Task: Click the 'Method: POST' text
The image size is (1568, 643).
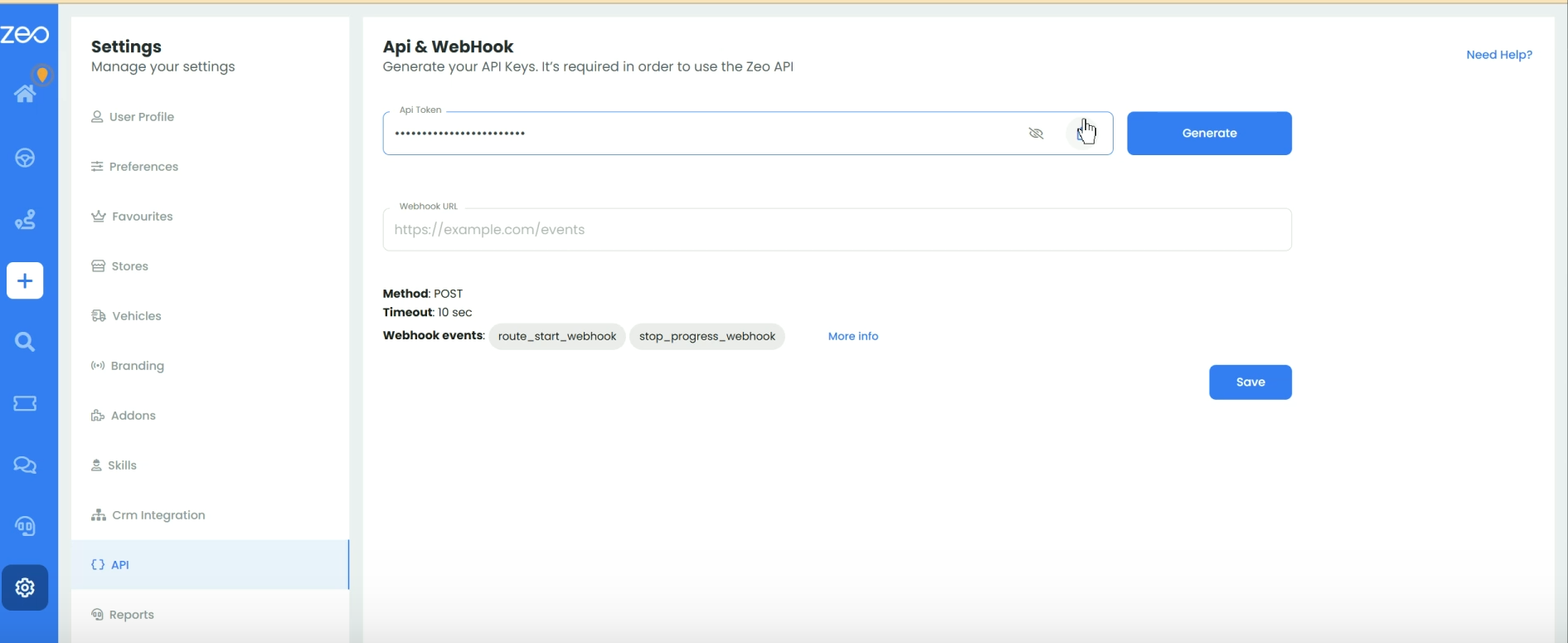Action: 423,294
